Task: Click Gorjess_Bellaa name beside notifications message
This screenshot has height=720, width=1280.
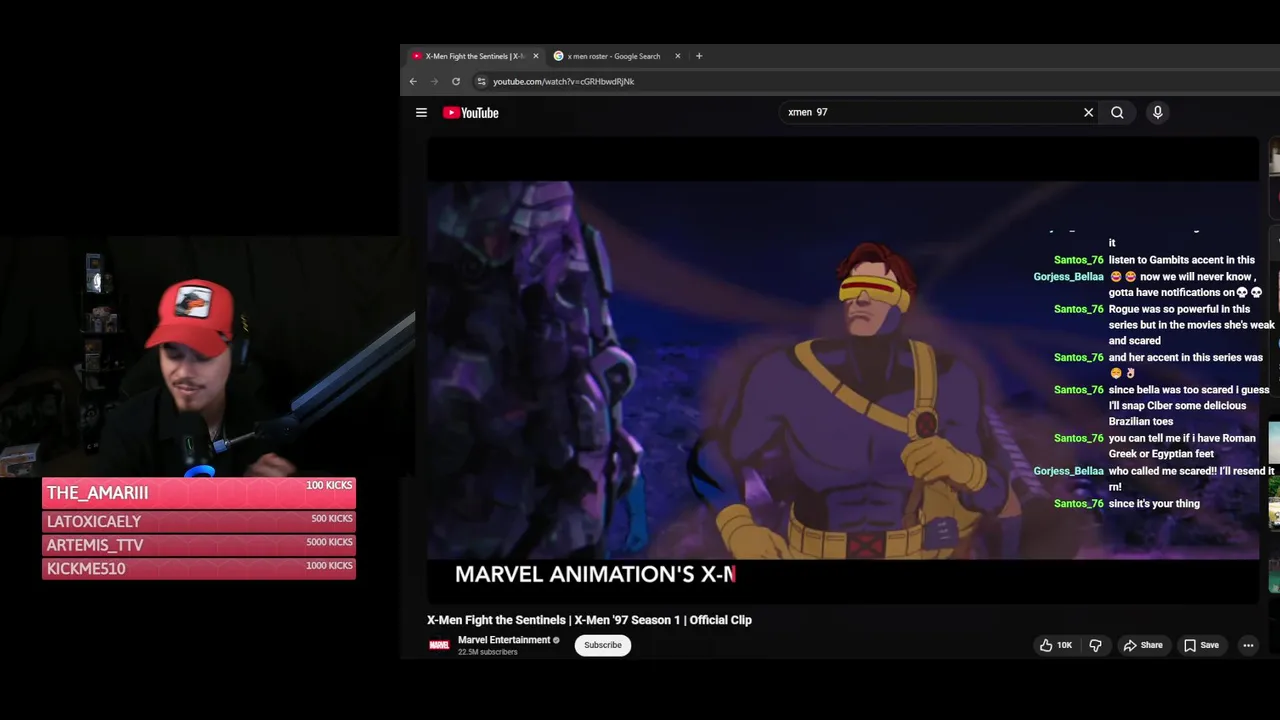Action: tap(1068, 277)
